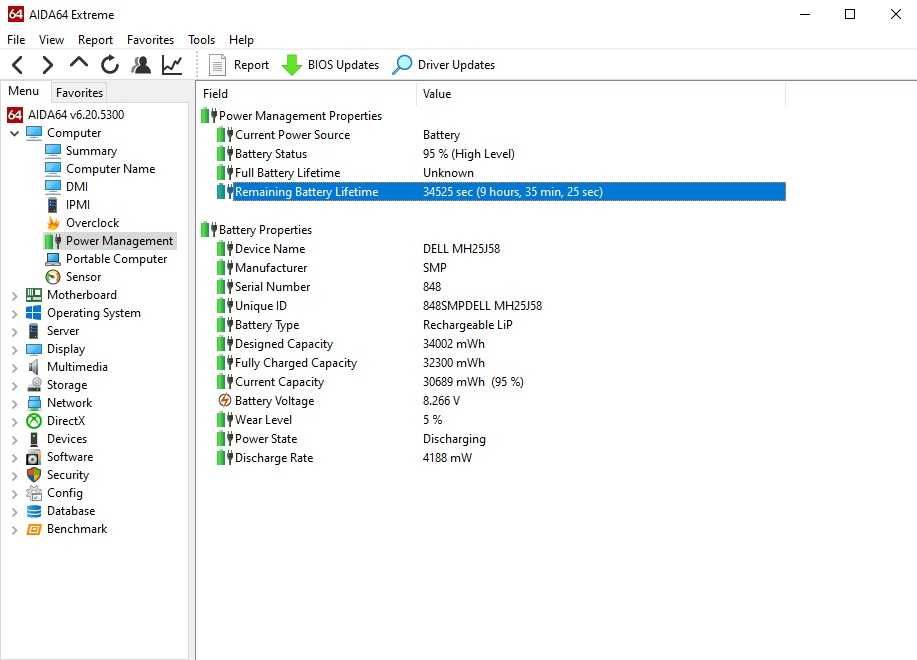Screen dimensions: 917x660
Task: Go forward with the right arrow toolbar icon
Action: tap(47, 65)
